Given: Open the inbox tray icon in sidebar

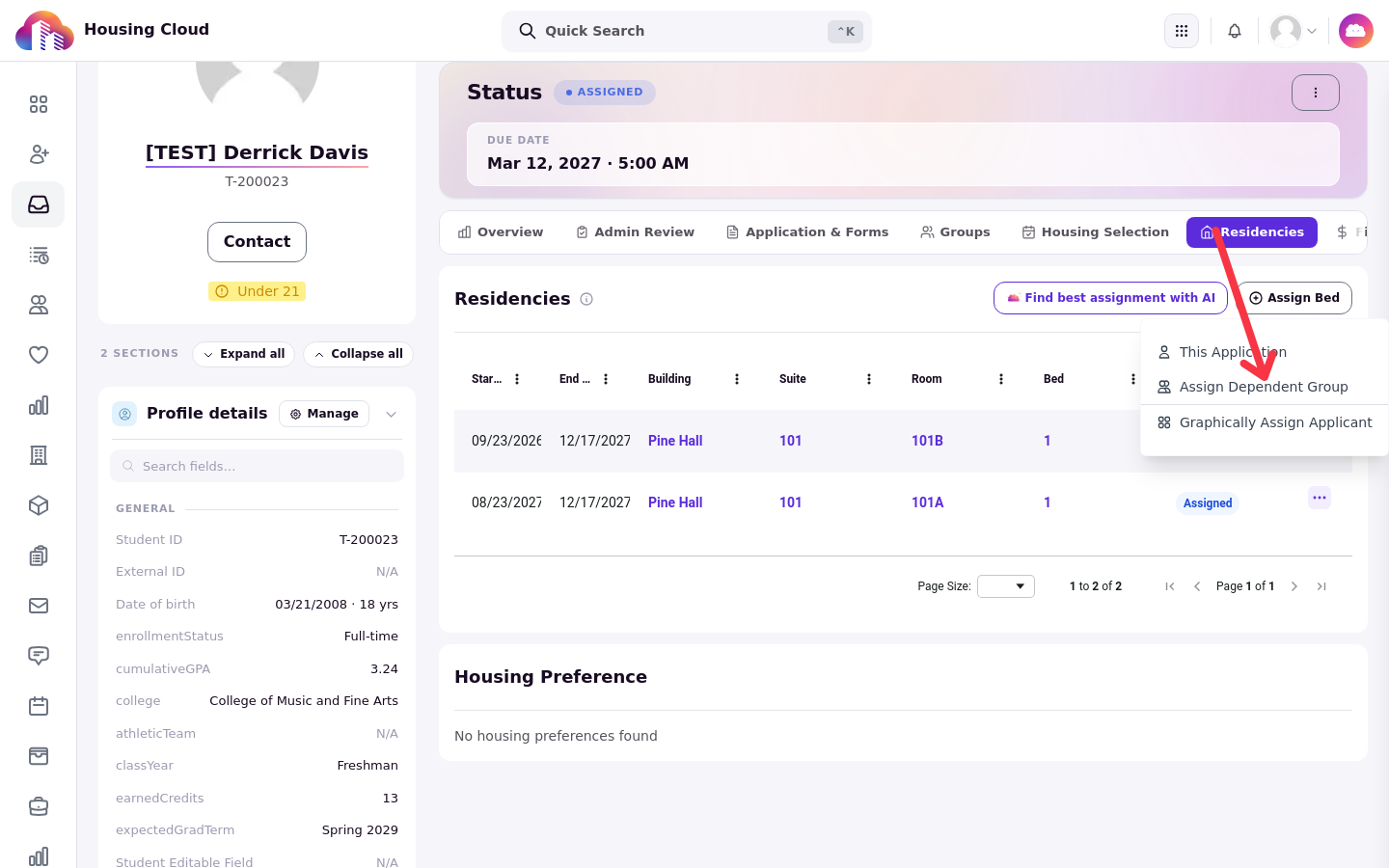Looking at the screenshot, I should [39, 204].
